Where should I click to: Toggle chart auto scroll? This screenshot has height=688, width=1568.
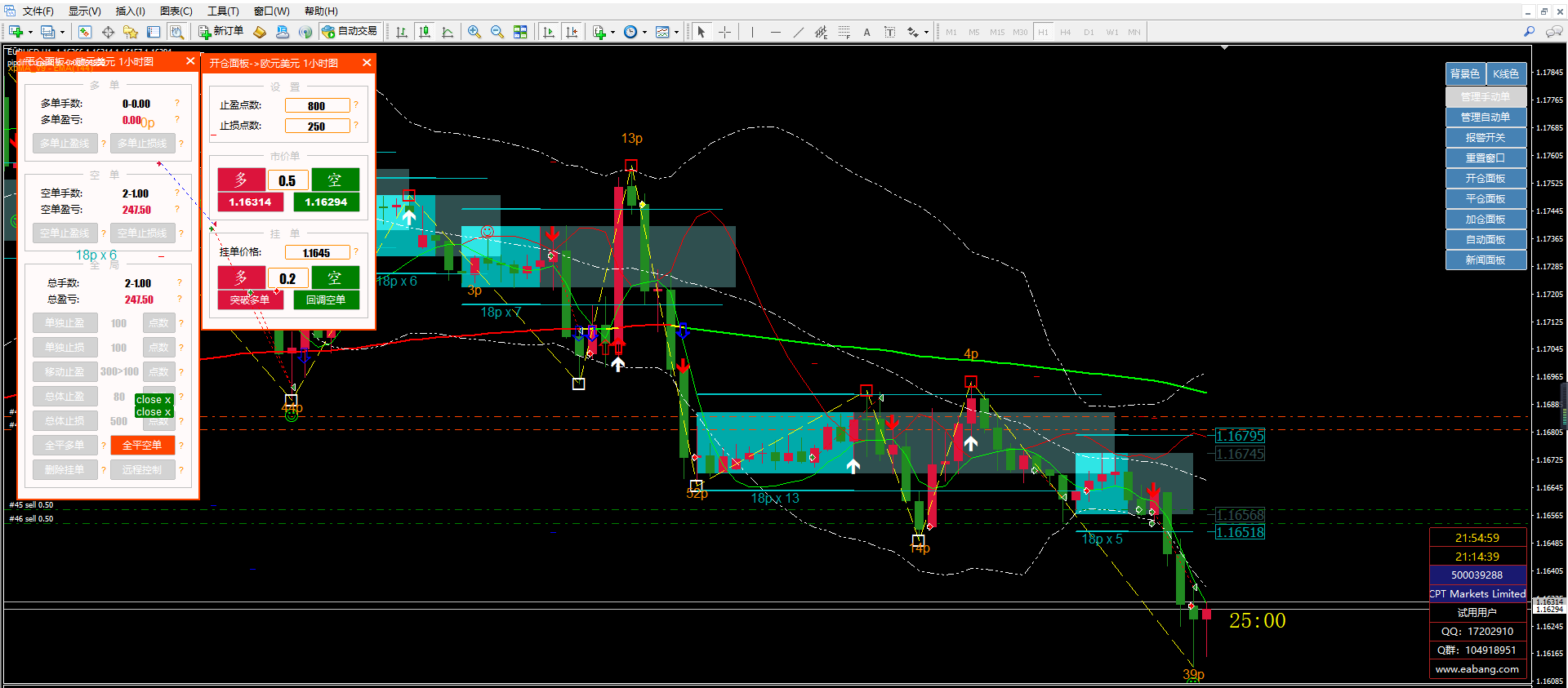point(549,32)
